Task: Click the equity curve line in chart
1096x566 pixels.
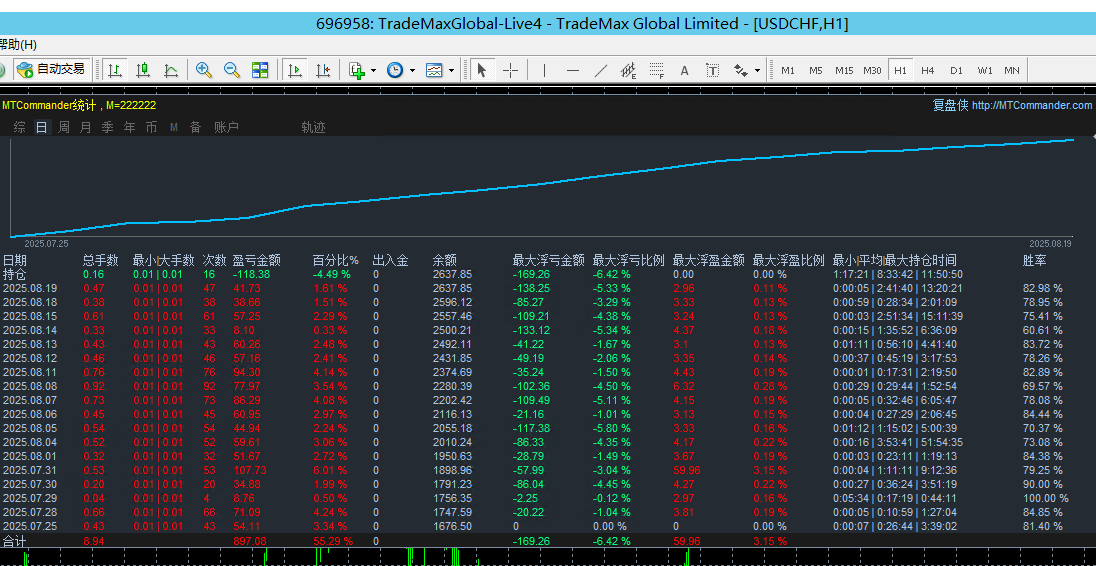Action: click(542, 183)
